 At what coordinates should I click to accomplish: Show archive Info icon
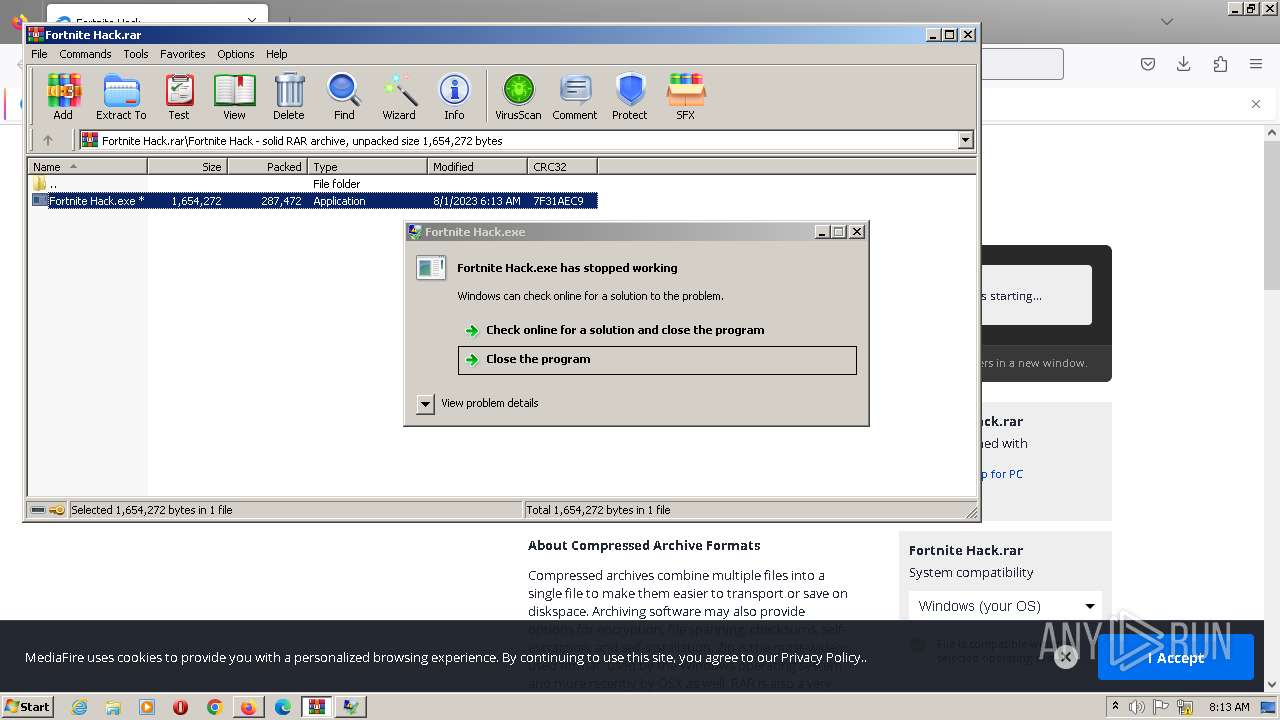click(x=454, y=97)
